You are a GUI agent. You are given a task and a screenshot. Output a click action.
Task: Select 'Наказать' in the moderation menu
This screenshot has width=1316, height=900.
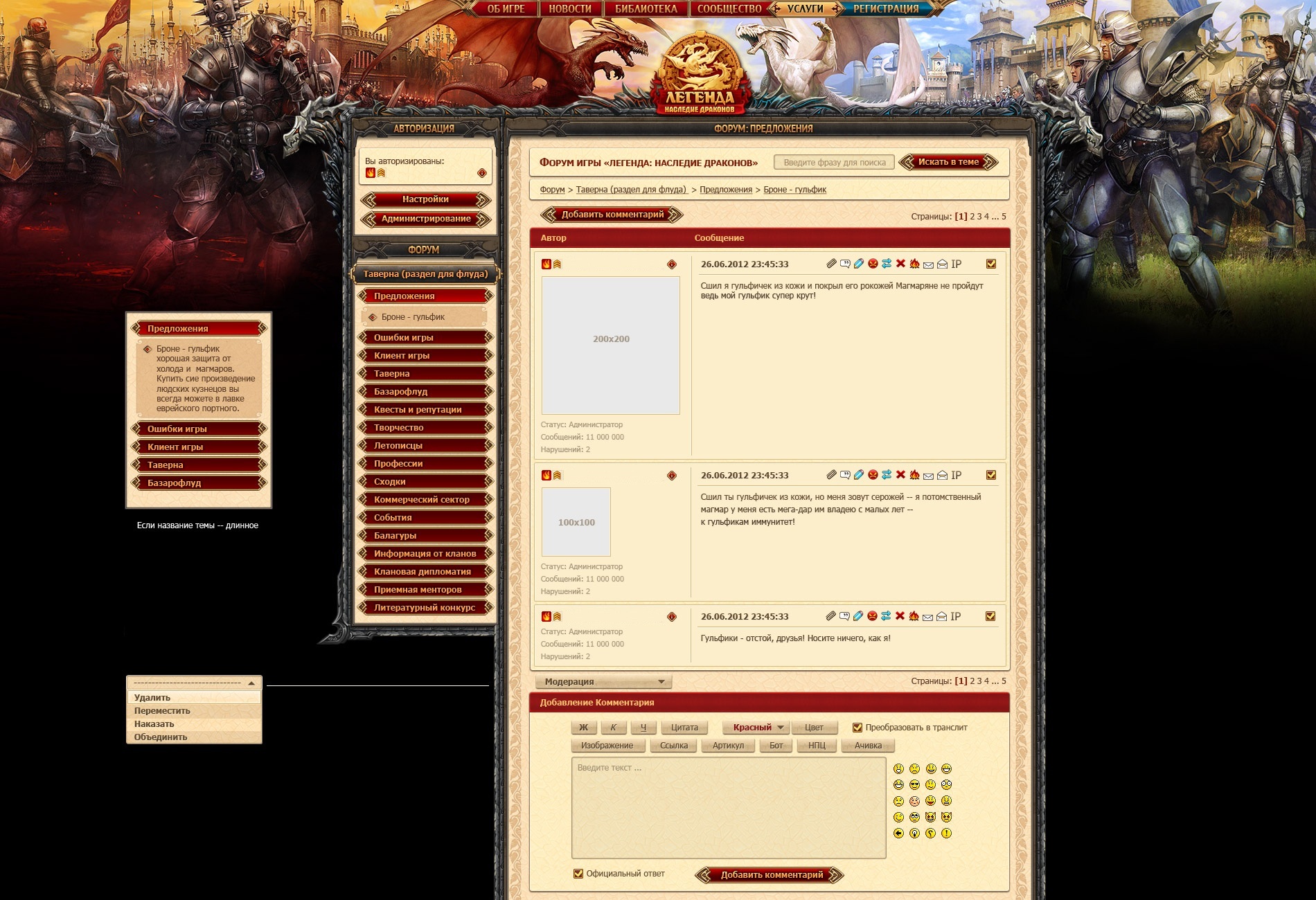pyautogui.click(x=154, y=724)
